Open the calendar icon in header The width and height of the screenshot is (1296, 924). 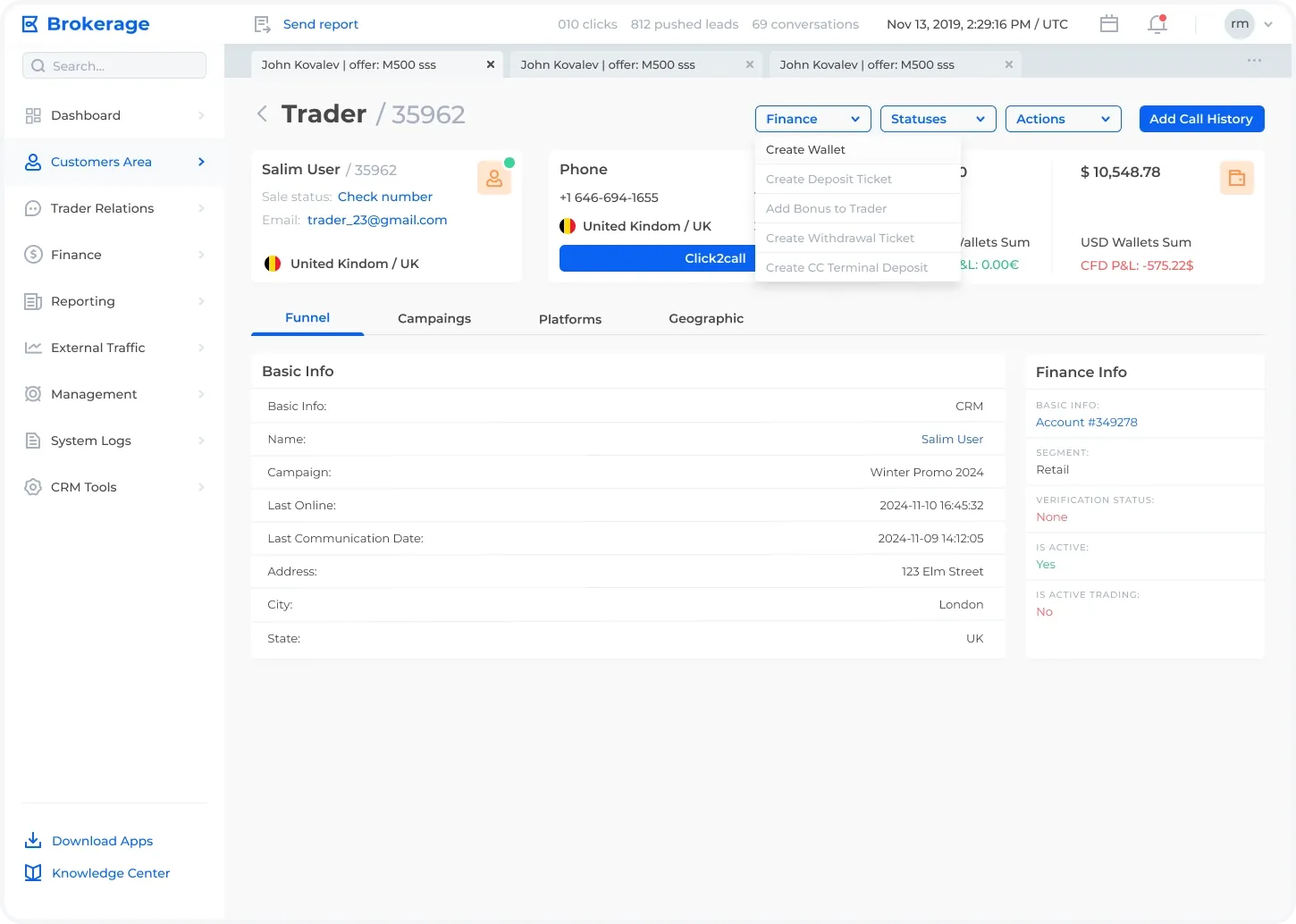tap(1109, 24)
